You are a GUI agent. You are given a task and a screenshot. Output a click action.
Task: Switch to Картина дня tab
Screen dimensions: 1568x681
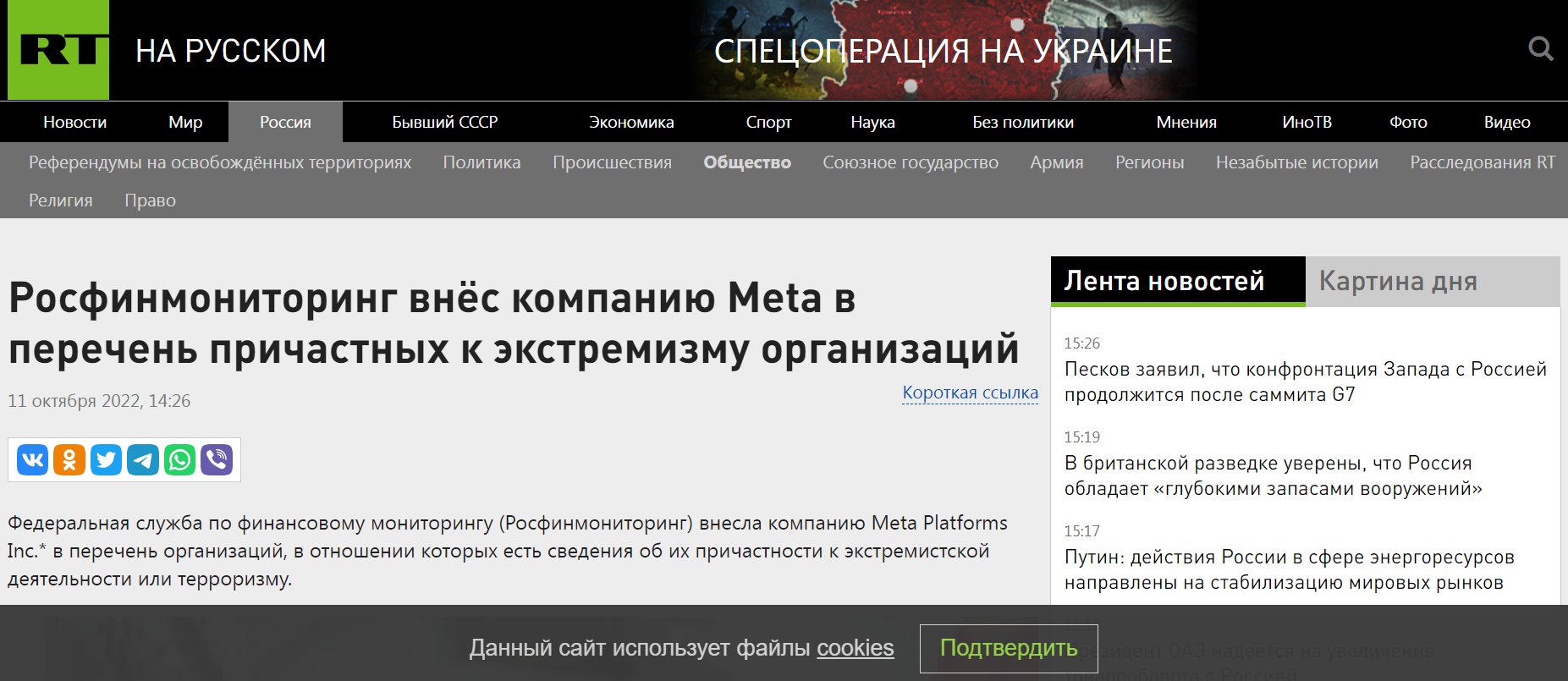coord(1433,281)
